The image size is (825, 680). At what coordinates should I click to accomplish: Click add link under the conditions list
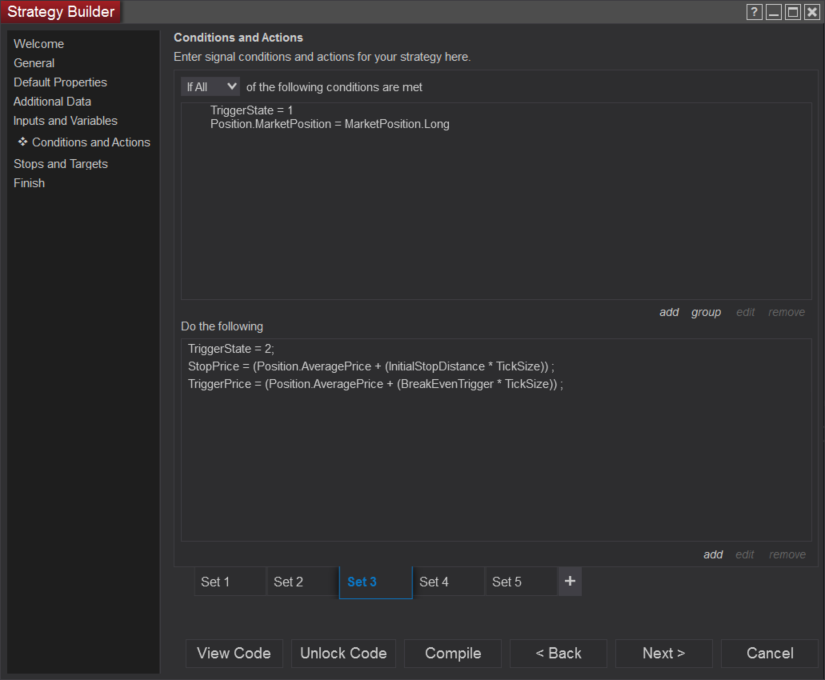point(669,312)
